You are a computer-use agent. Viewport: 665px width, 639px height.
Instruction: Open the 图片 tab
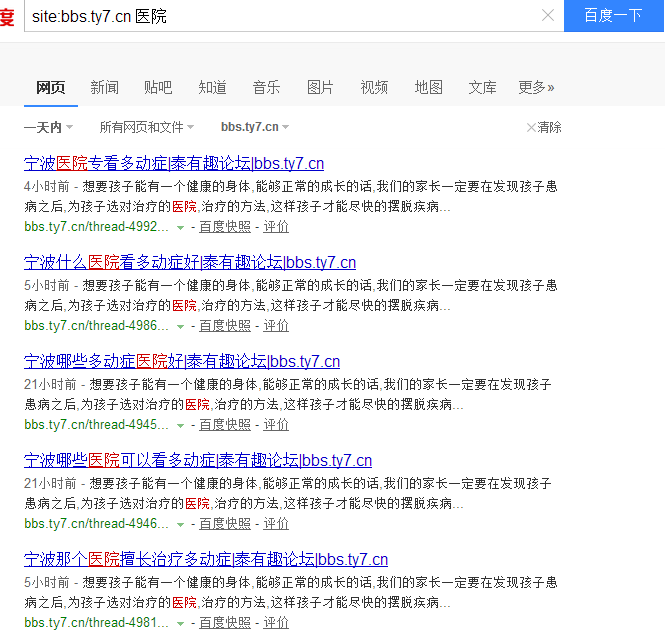320,87
